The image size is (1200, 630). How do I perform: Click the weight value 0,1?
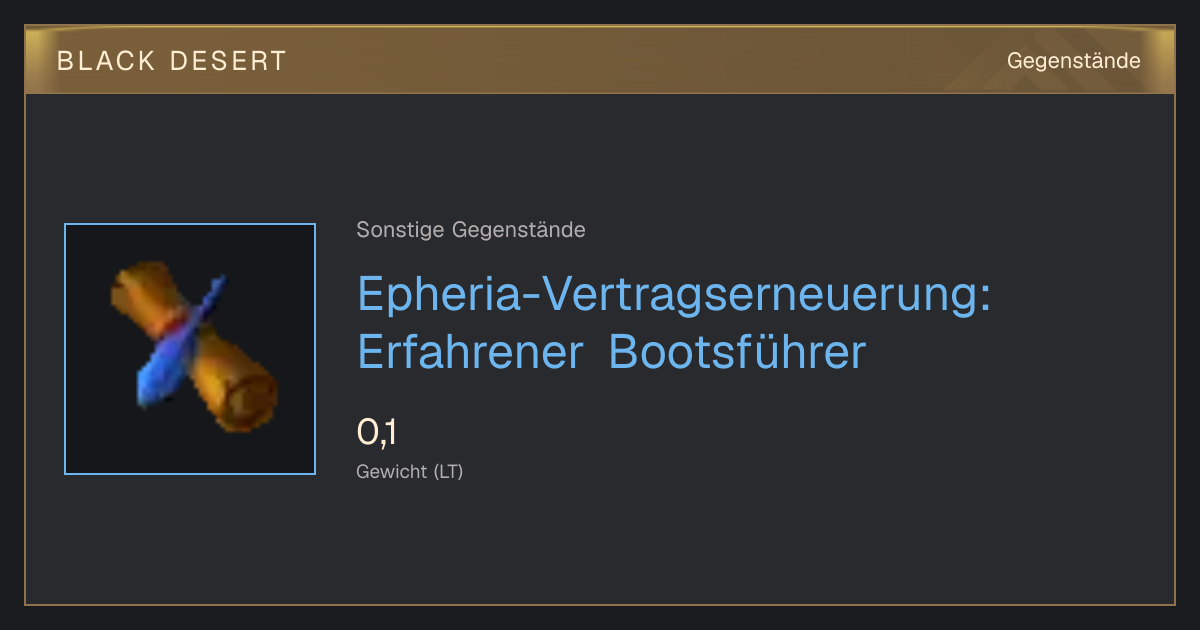377,432
